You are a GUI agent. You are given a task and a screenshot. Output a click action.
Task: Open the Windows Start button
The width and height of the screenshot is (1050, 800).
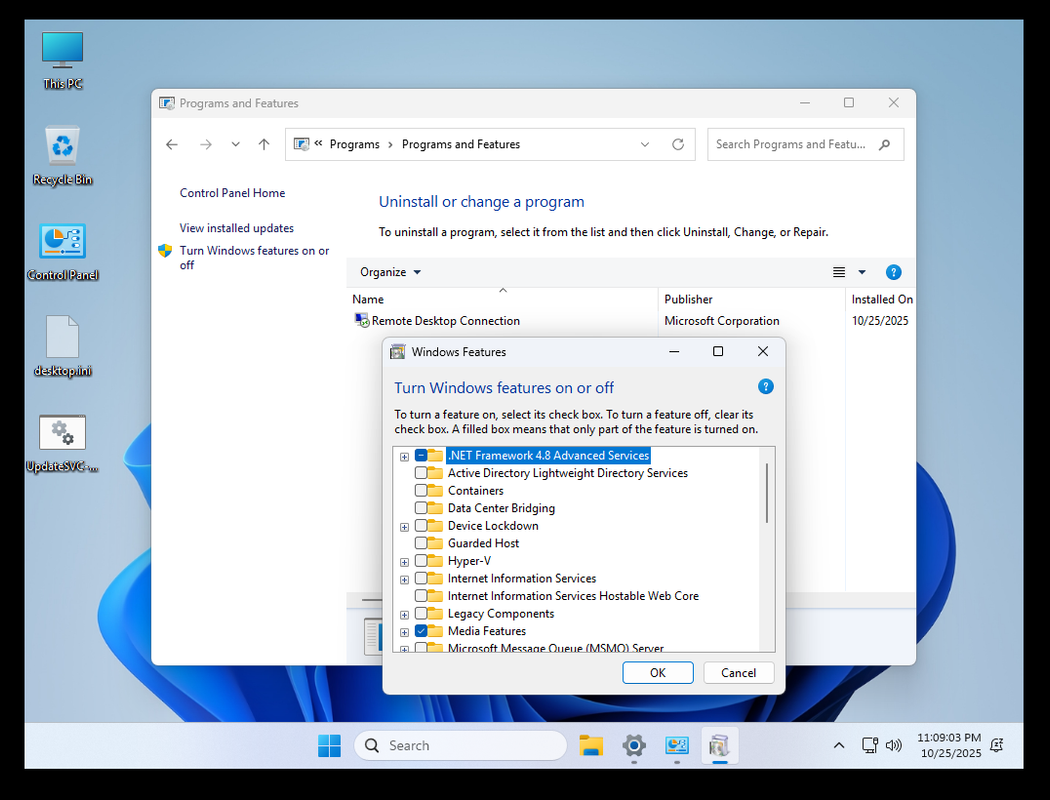[x=329, y=745]
